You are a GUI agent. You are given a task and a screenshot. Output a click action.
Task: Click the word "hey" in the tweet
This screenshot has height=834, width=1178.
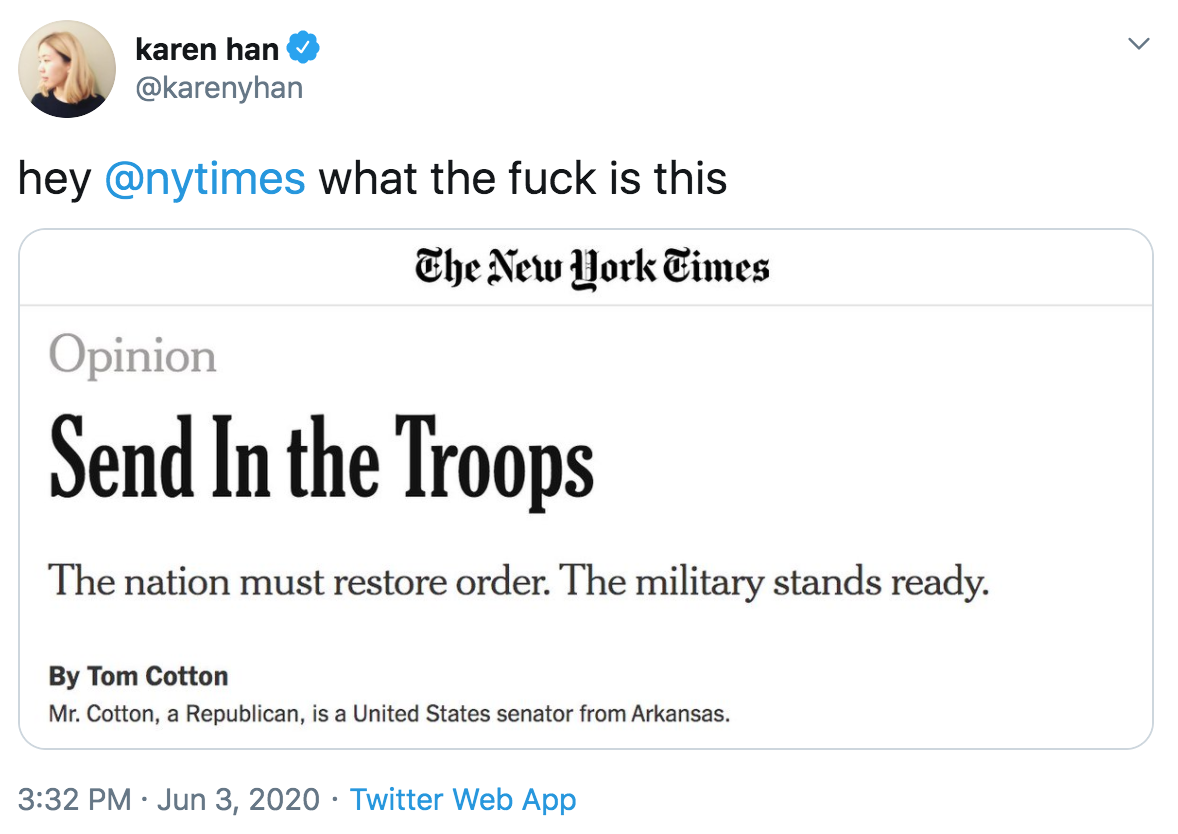pyautogui.click(x=54, y=179)
